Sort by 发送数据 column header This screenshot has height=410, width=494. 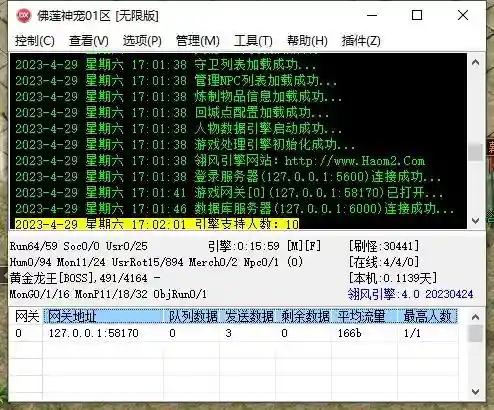[248, 316]
